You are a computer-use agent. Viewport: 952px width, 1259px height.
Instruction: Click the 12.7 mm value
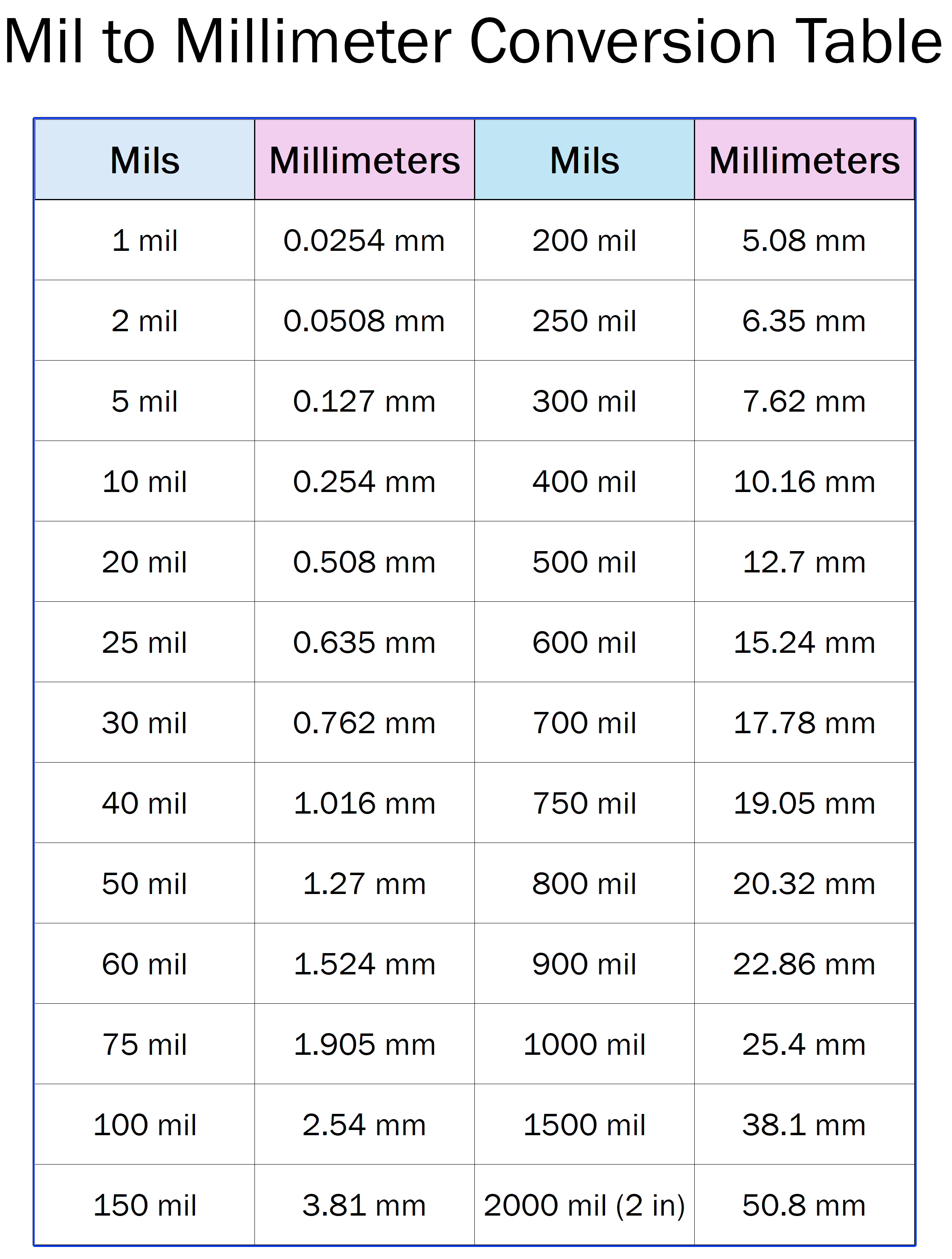[804, 562]
